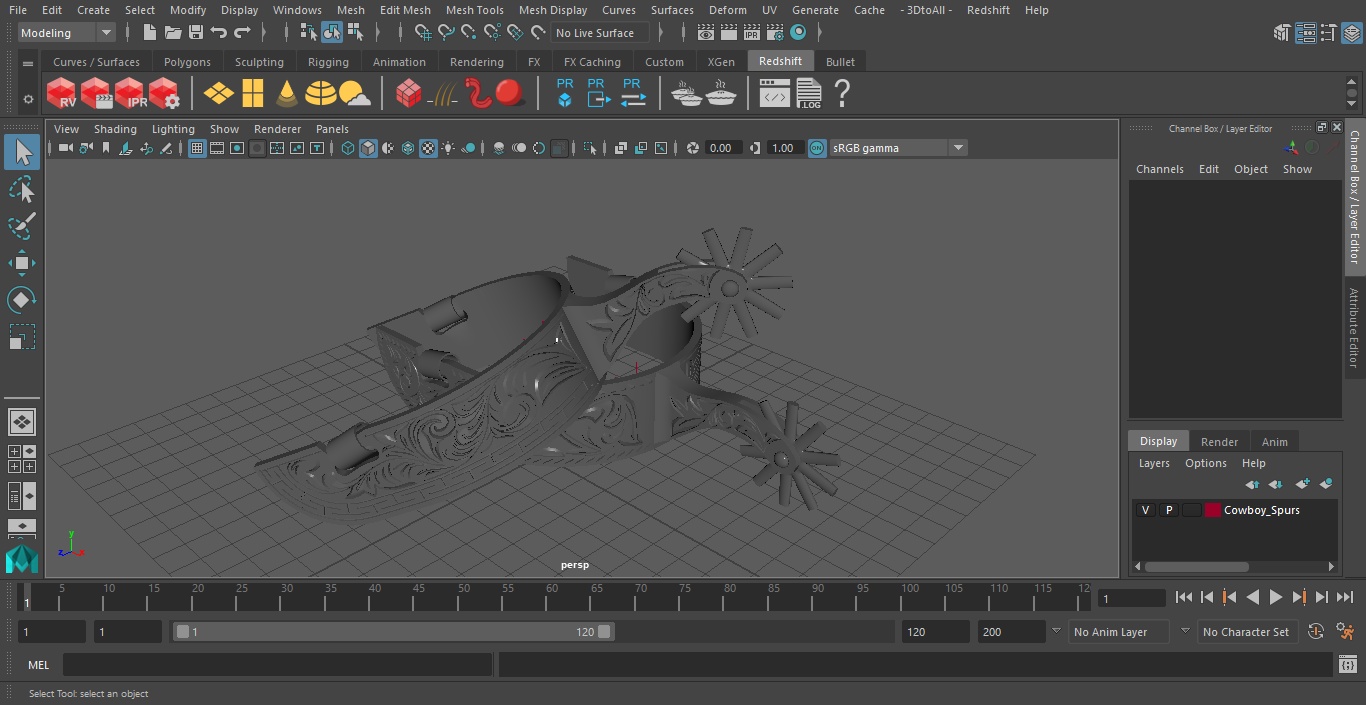Toggle the sRGB gamma color management button
Image resolution: width=1366 pixels, height=705 pixels.
click(817, 148)
